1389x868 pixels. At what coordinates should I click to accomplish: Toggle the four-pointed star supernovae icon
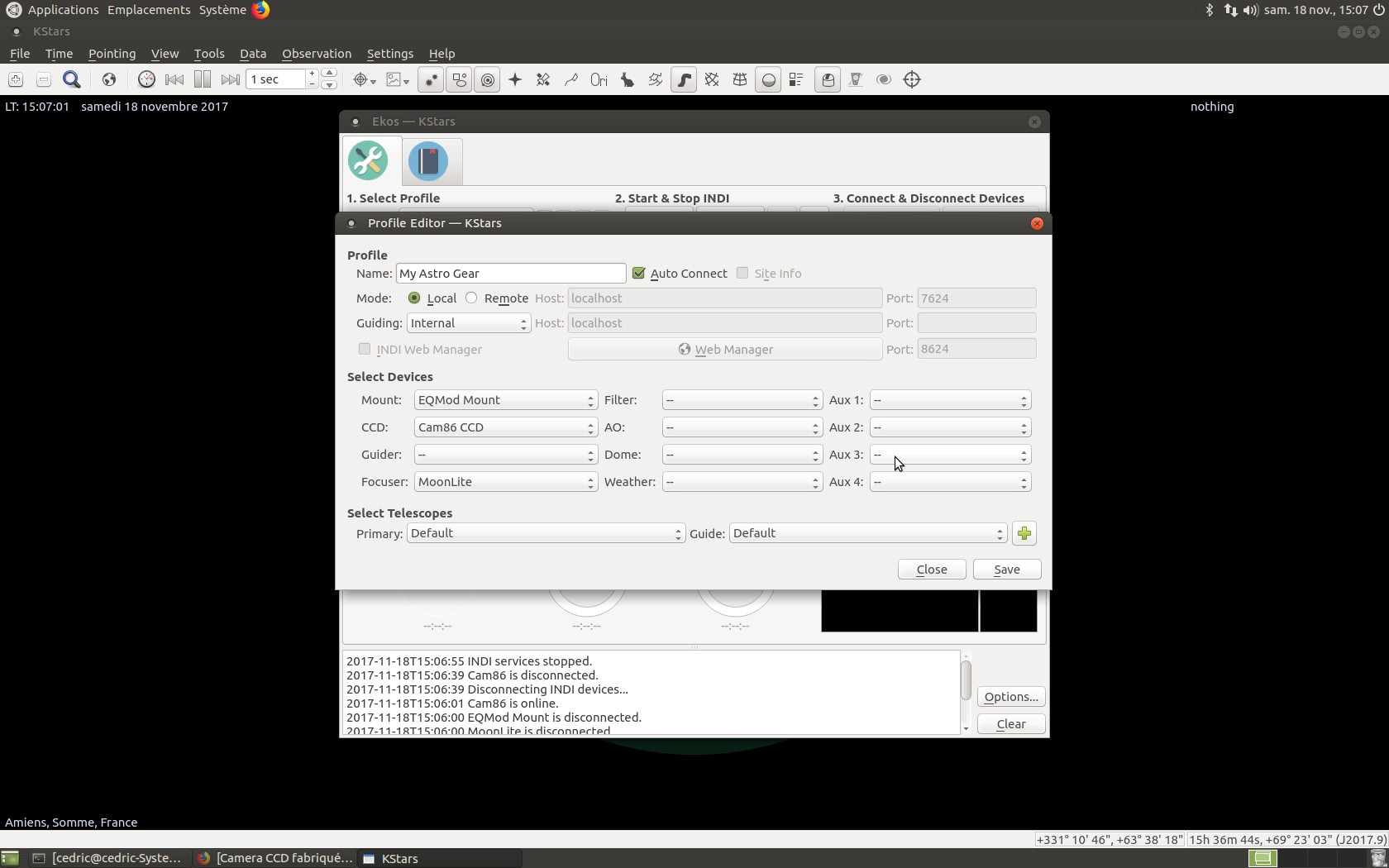515,79
